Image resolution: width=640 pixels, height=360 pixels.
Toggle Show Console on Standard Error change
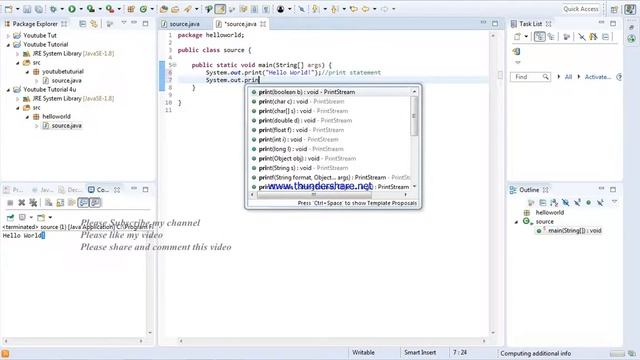[x=95, y=202]
